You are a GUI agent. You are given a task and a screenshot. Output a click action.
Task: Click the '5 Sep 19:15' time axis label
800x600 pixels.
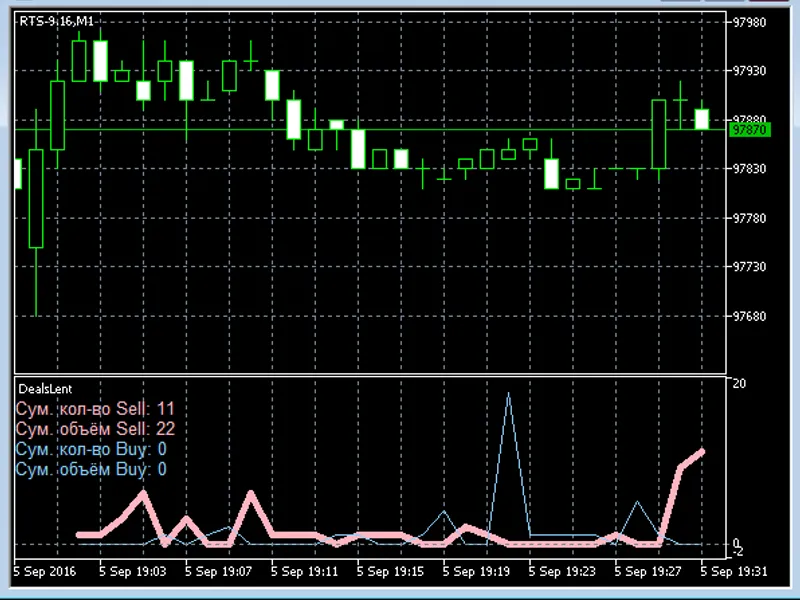(x=390, y=571)
